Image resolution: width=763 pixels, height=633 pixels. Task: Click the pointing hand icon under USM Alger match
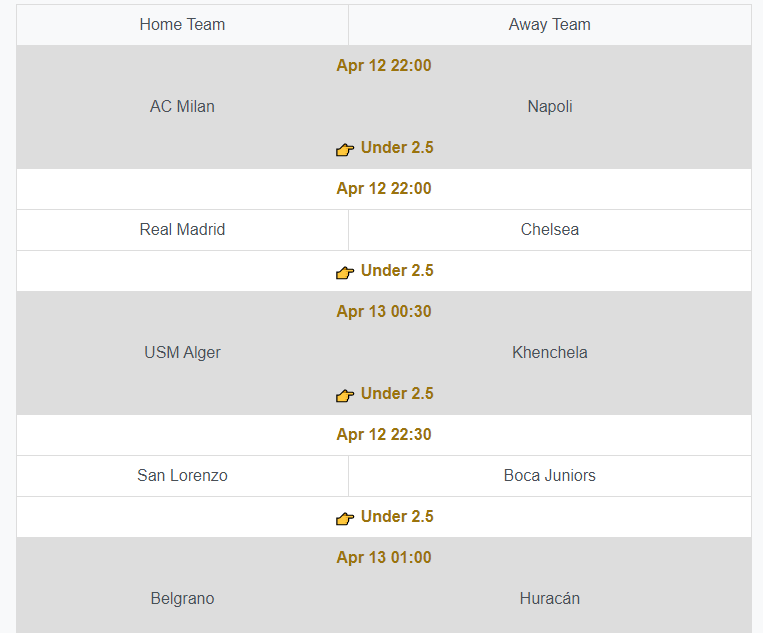(345, 395)
